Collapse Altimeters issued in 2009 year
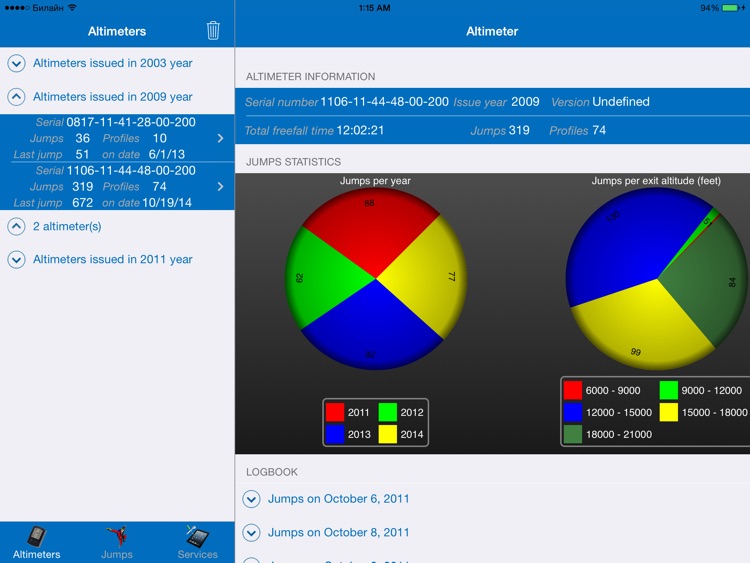Screen dimensions: 750x563 pyautogui.click(x=16, y=97)
